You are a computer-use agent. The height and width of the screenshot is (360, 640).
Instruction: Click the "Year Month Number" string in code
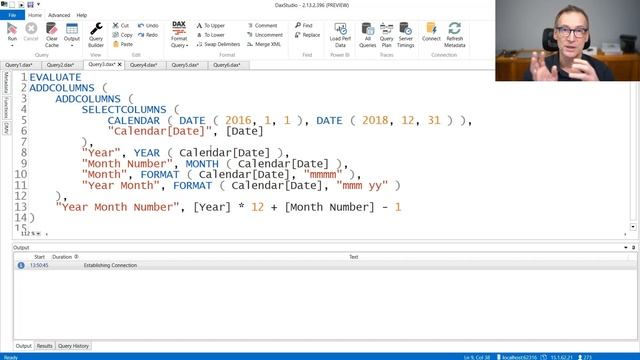[x=118, y=207]
